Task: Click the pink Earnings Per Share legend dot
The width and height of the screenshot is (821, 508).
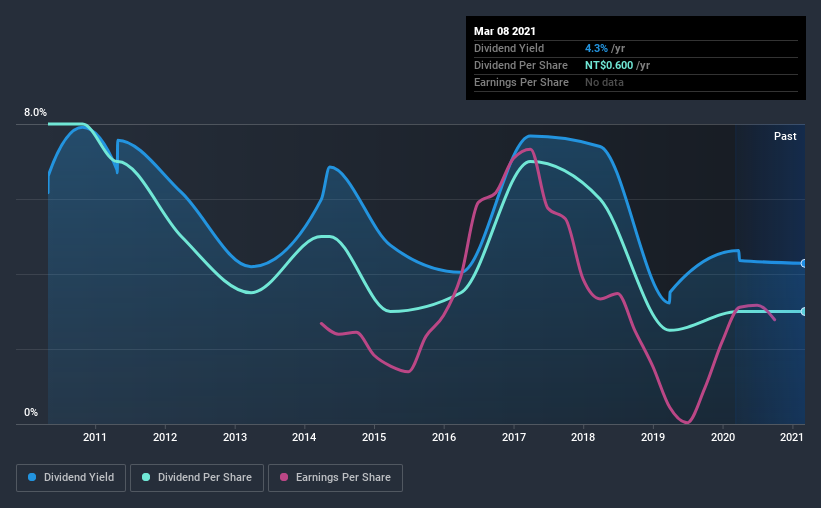Action: [284, 477]
